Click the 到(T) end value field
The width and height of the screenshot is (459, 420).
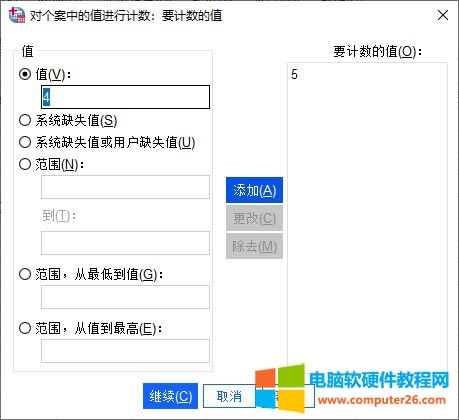click(x=125, y=243)
